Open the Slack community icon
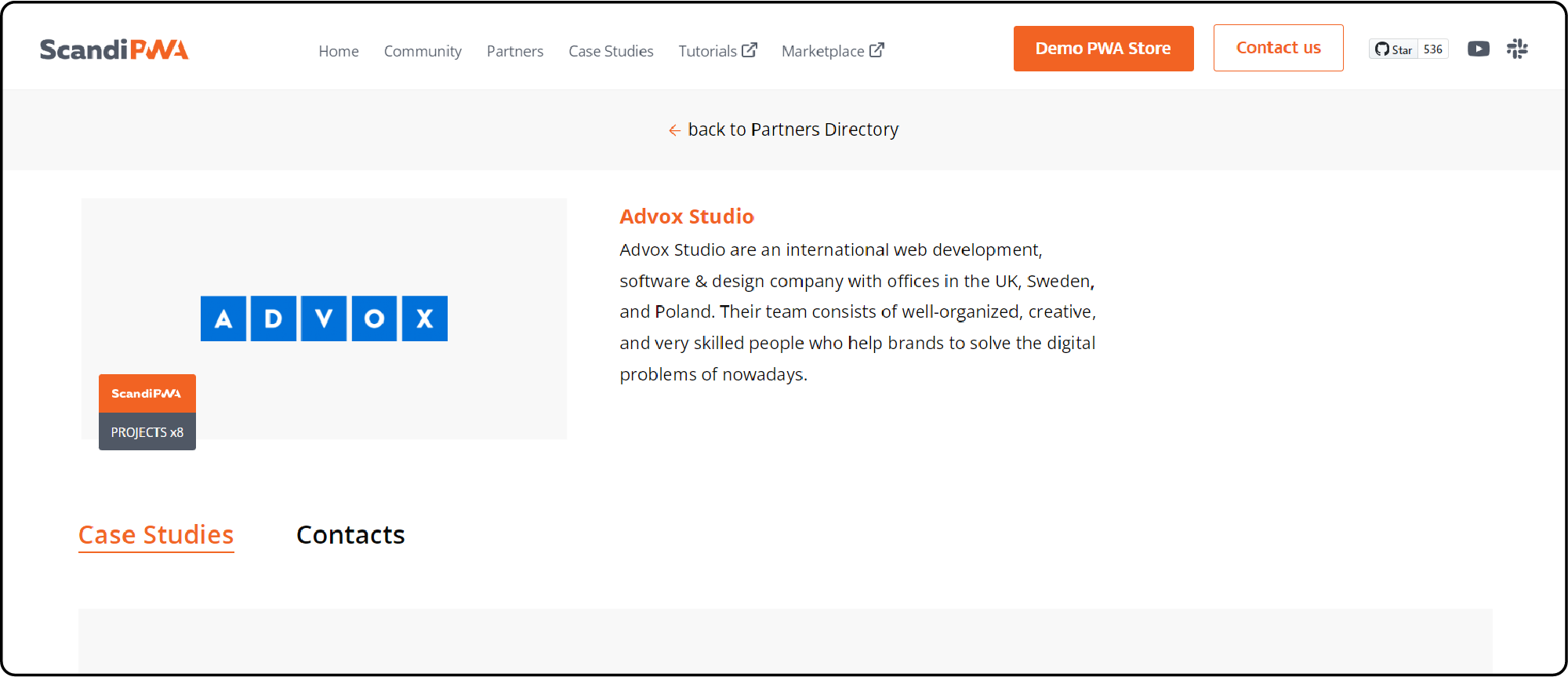 [x=1517, y=49]
